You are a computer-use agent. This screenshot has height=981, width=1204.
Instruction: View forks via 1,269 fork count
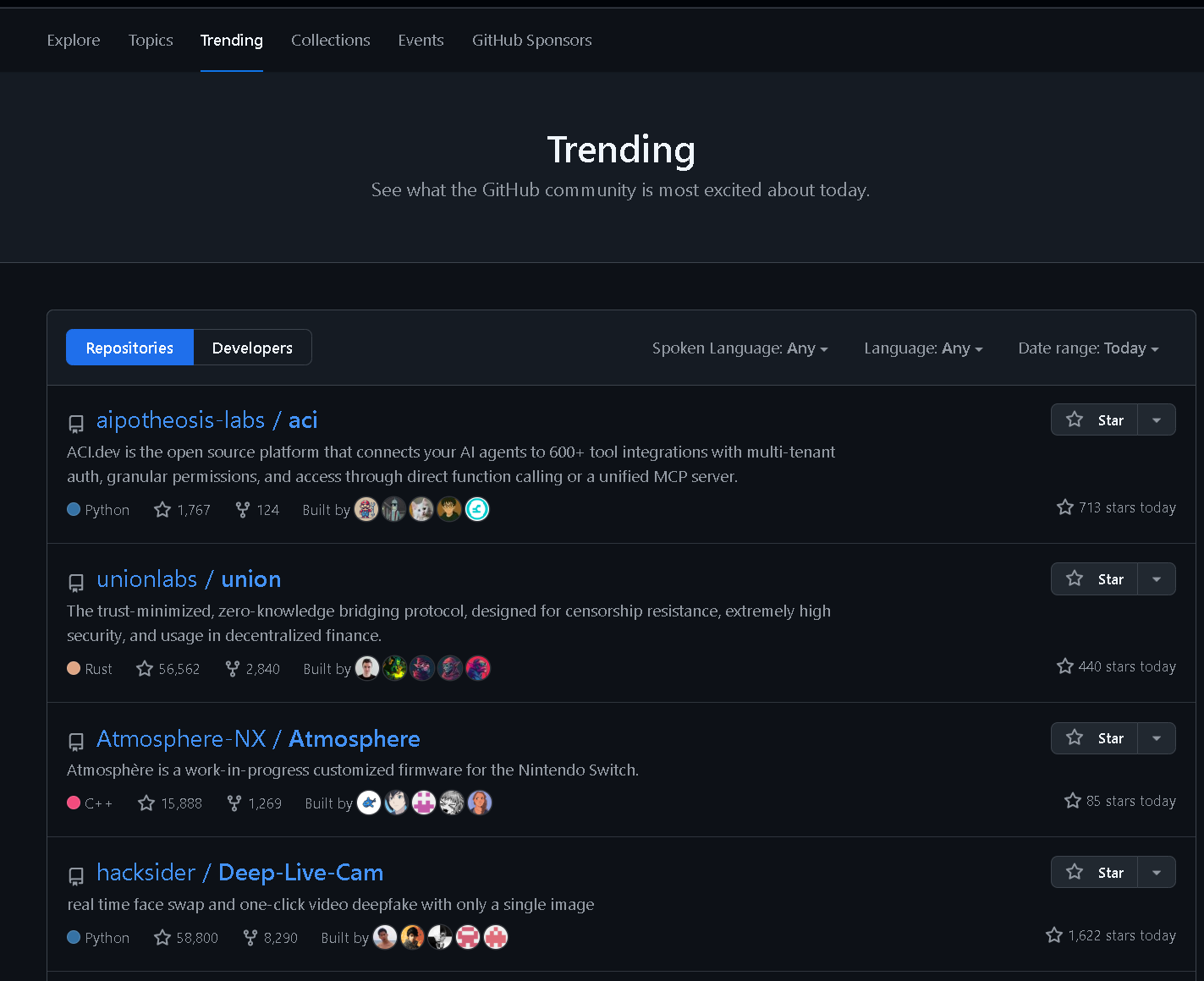point(255,803)
